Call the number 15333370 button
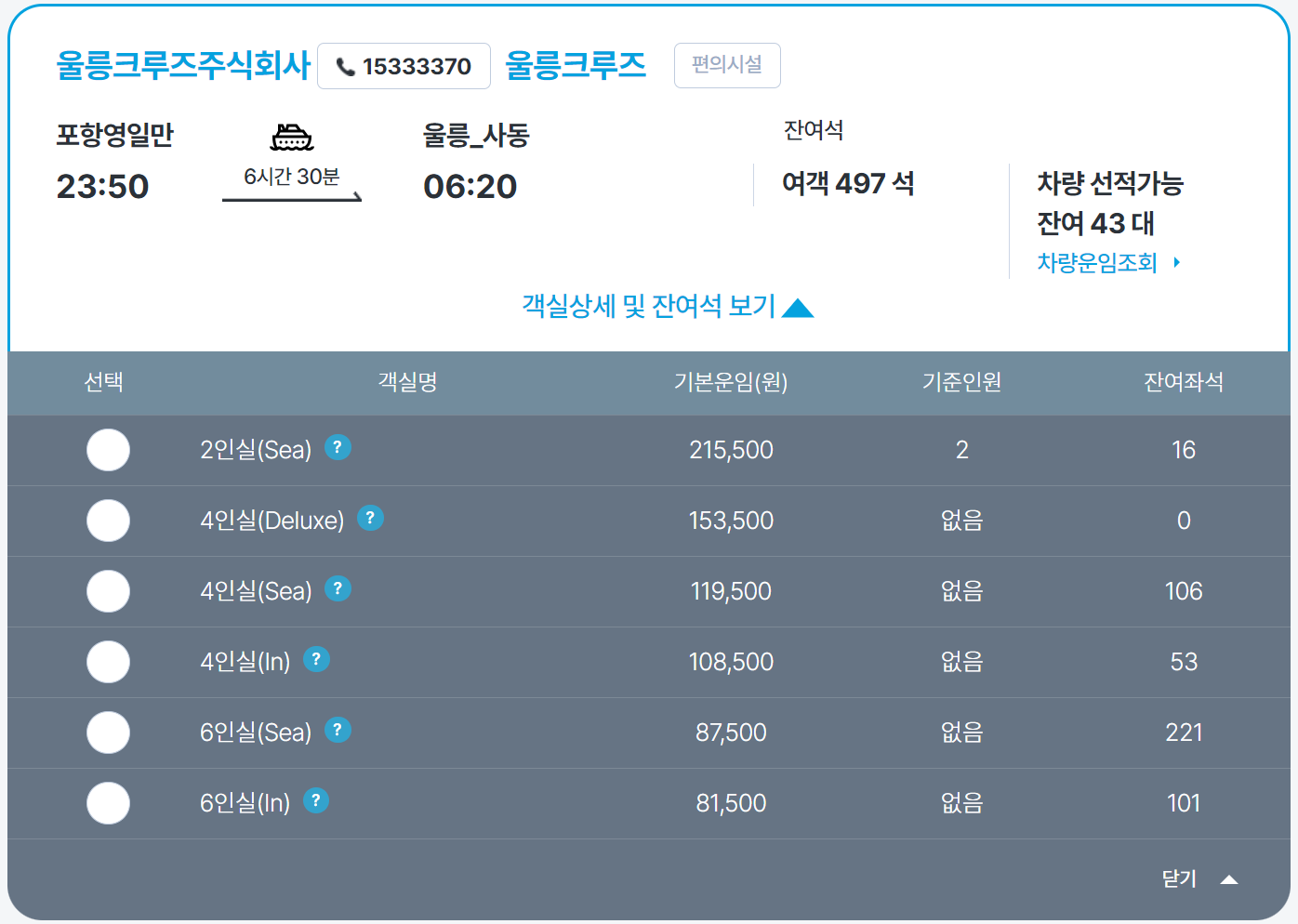Image resolution: width=1298 pixels, height=924 pixels. tap(404, 66)
